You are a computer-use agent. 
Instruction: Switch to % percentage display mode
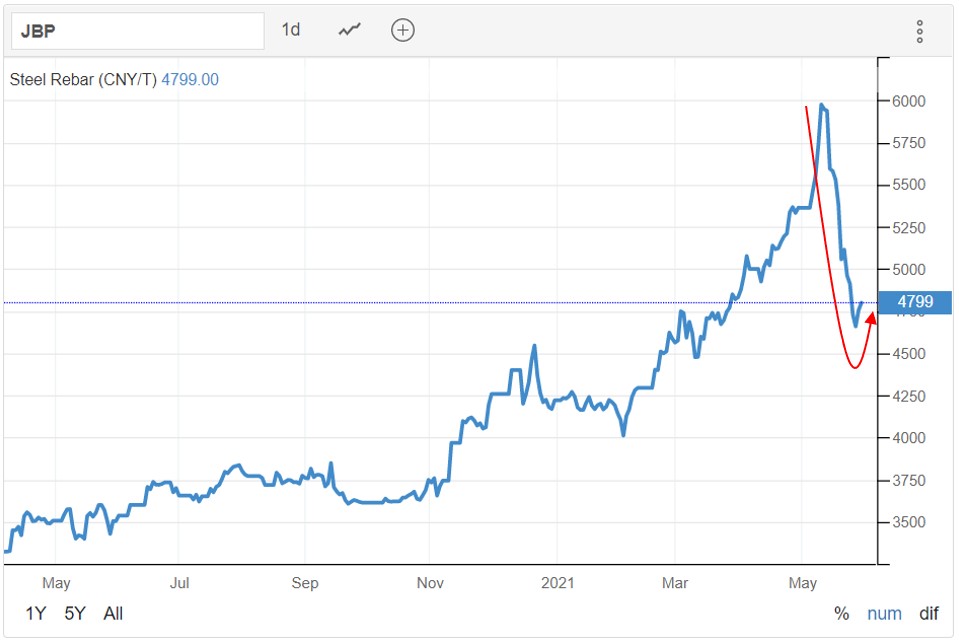841,613
